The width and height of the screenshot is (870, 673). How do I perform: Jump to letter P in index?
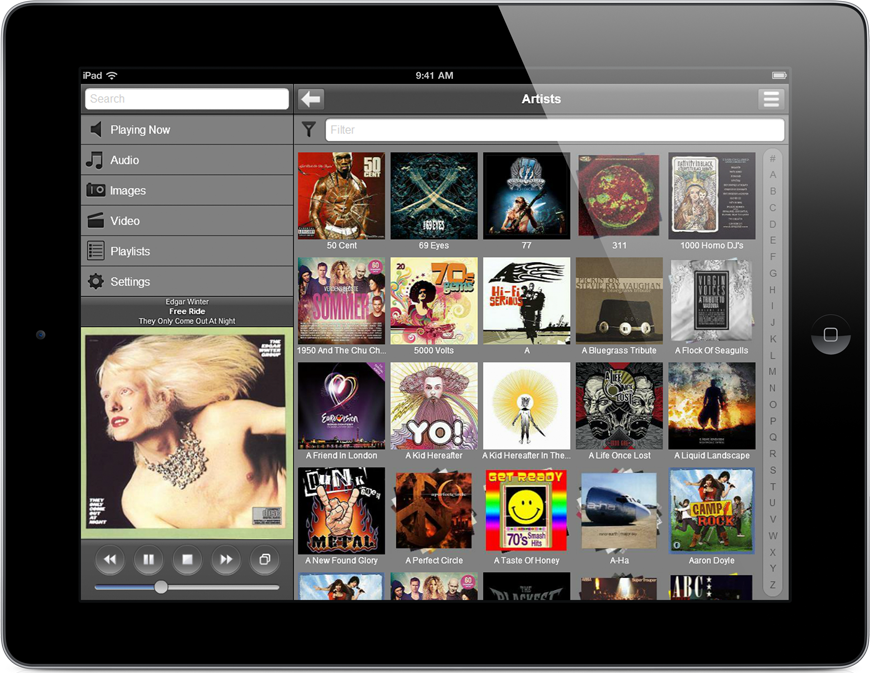click(772, 421)
